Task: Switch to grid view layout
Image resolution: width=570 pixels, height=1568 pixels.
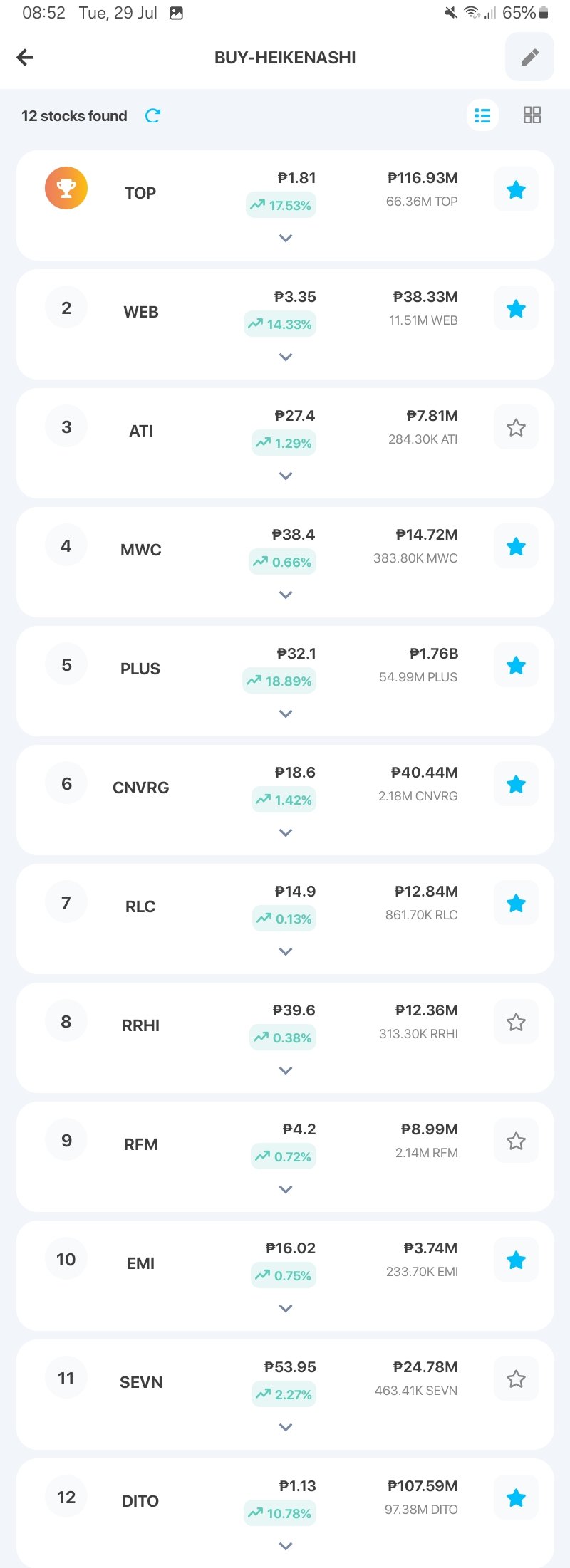Action: [x=532, y=115]
